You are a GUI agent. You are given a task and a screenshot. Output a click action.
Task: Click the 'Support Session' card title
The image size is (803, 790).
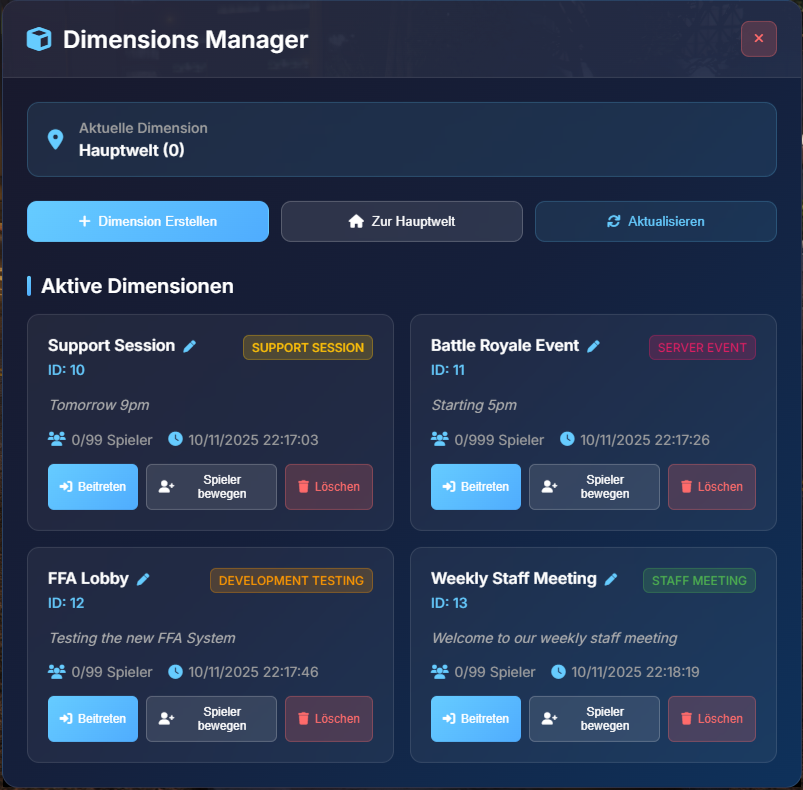(x=112, y=346)
